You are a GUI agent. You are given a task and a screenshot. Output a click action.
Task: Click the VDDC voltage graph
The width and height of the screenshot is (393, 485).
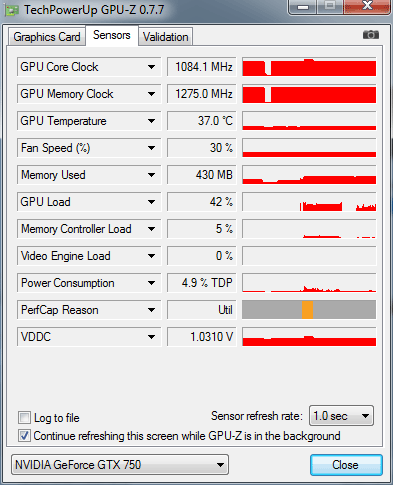point(309,337)
